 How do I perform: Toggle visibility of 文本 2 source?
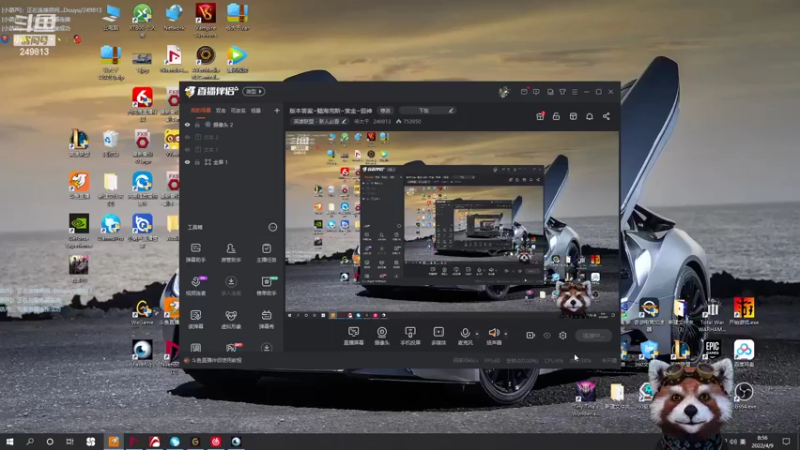click(x=187, y=137)
